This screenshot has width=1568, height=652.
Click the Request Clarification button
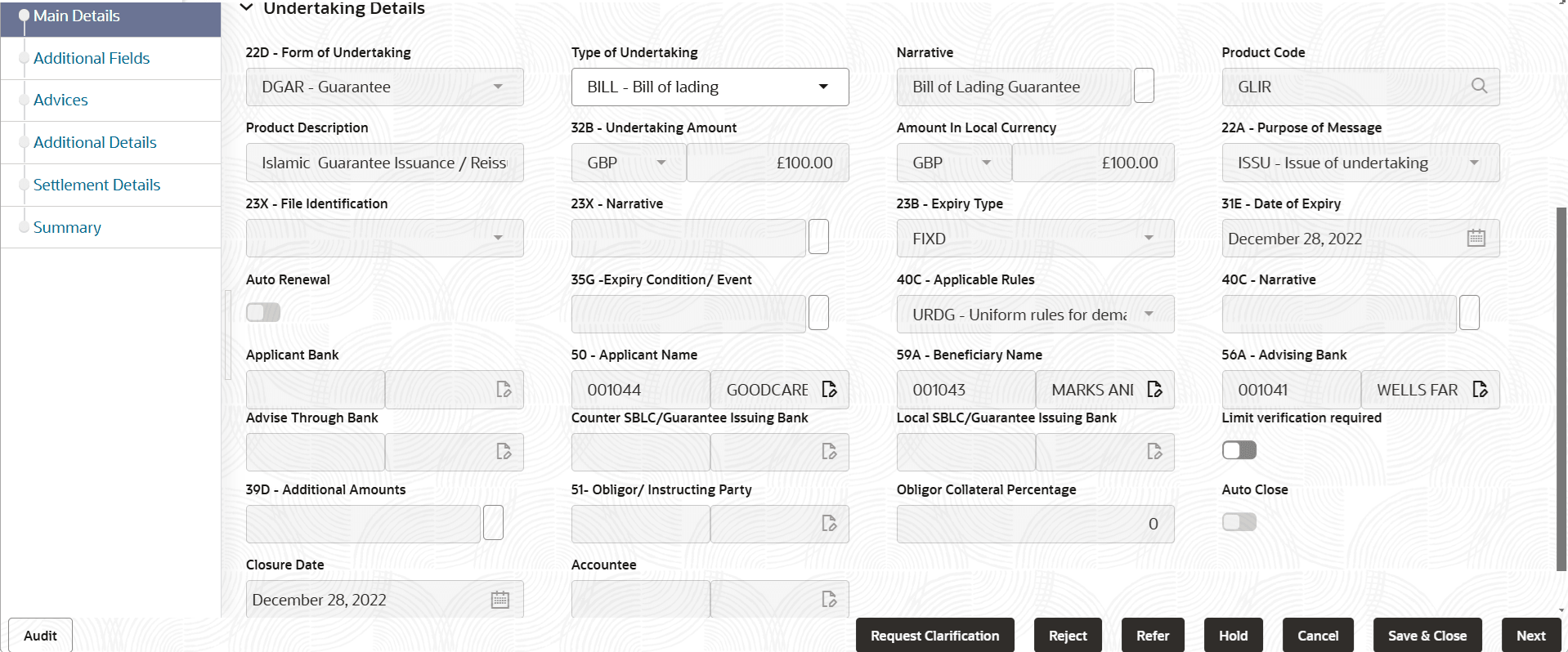pos(934,636)
